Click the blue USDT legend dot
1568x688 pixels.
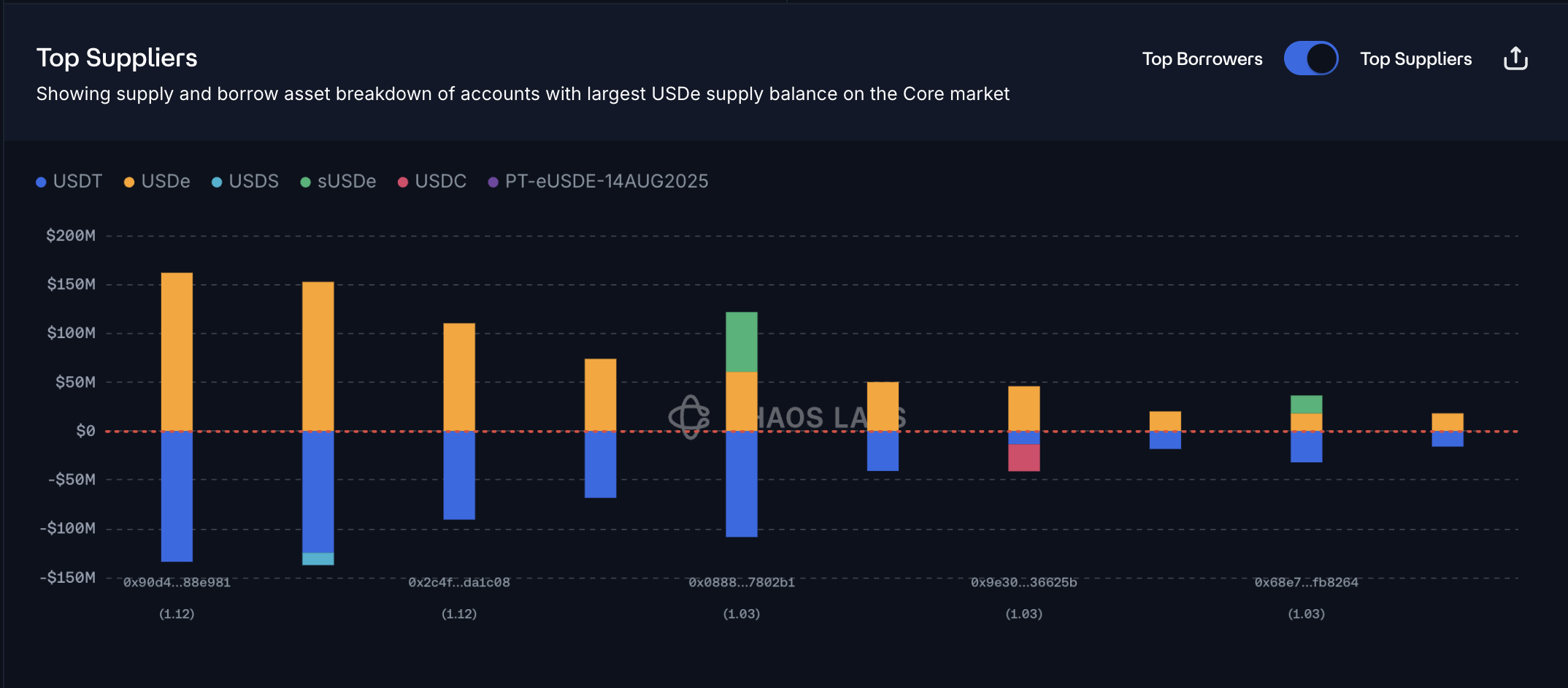[x=42, y=182]
